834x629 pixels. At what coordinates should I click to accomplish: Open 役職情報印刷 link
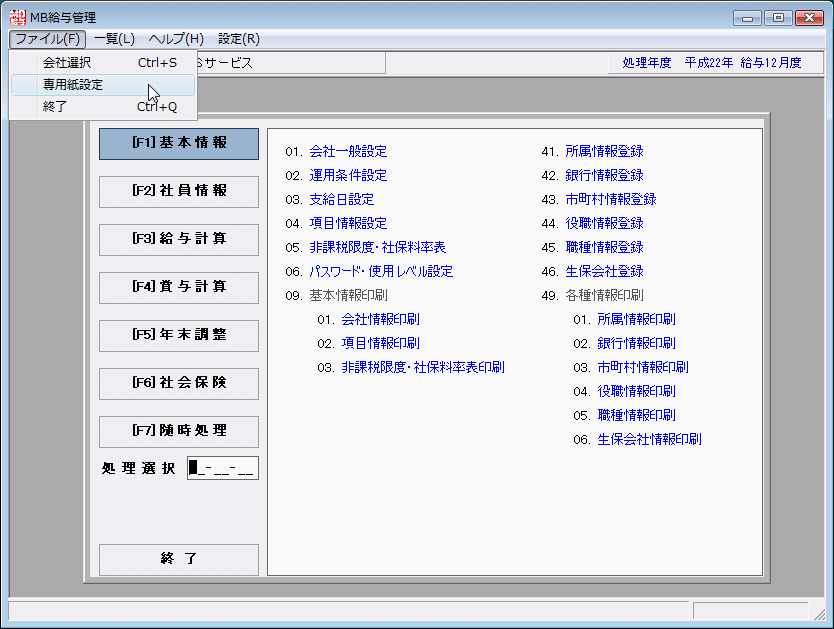pyautogui.click(x=636, y=391)
